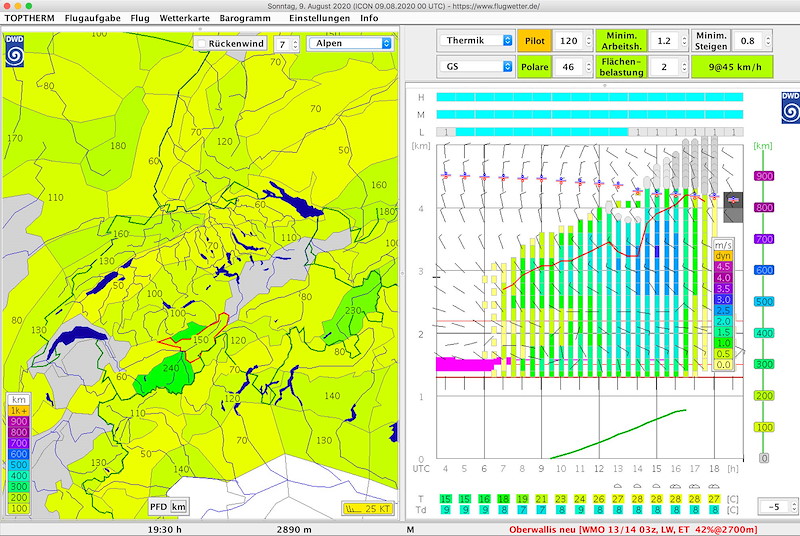Open the Alpen region dropdown
Viewport: 800px width, 536px height.
pyautogui.click(x=349, y=43)
